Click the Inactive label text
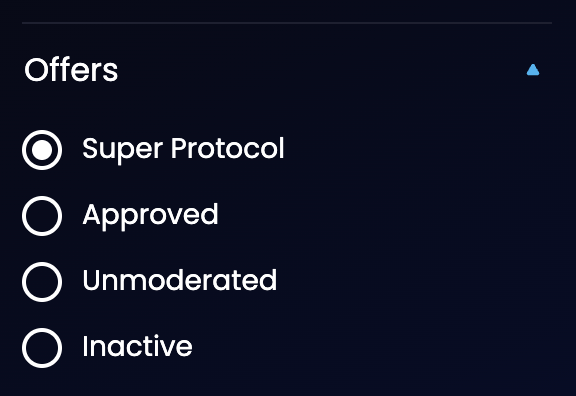 click(x=137, y=346)
